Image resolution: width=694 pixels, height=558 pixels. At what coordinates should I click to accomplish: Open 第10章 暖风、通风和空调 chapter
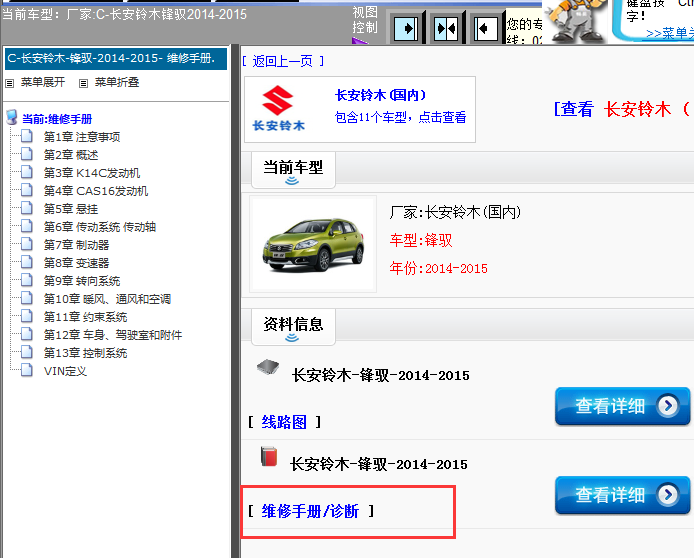point(107,299)
